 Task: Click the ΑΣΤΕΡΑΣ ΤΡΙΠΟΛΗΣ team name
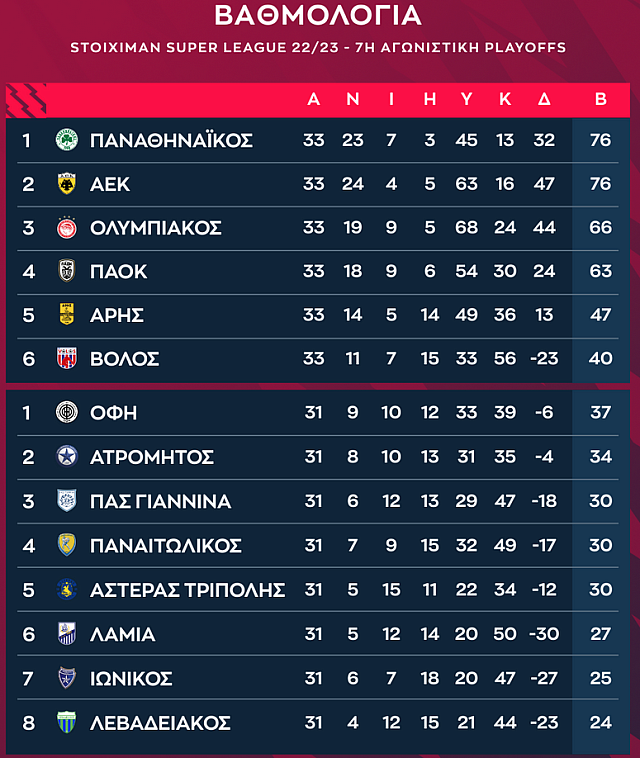(187, 590)
